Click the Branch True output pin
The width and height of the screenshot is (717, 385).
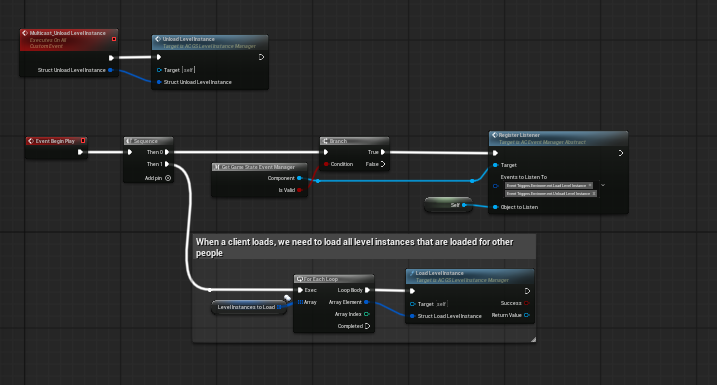(383, 152)
